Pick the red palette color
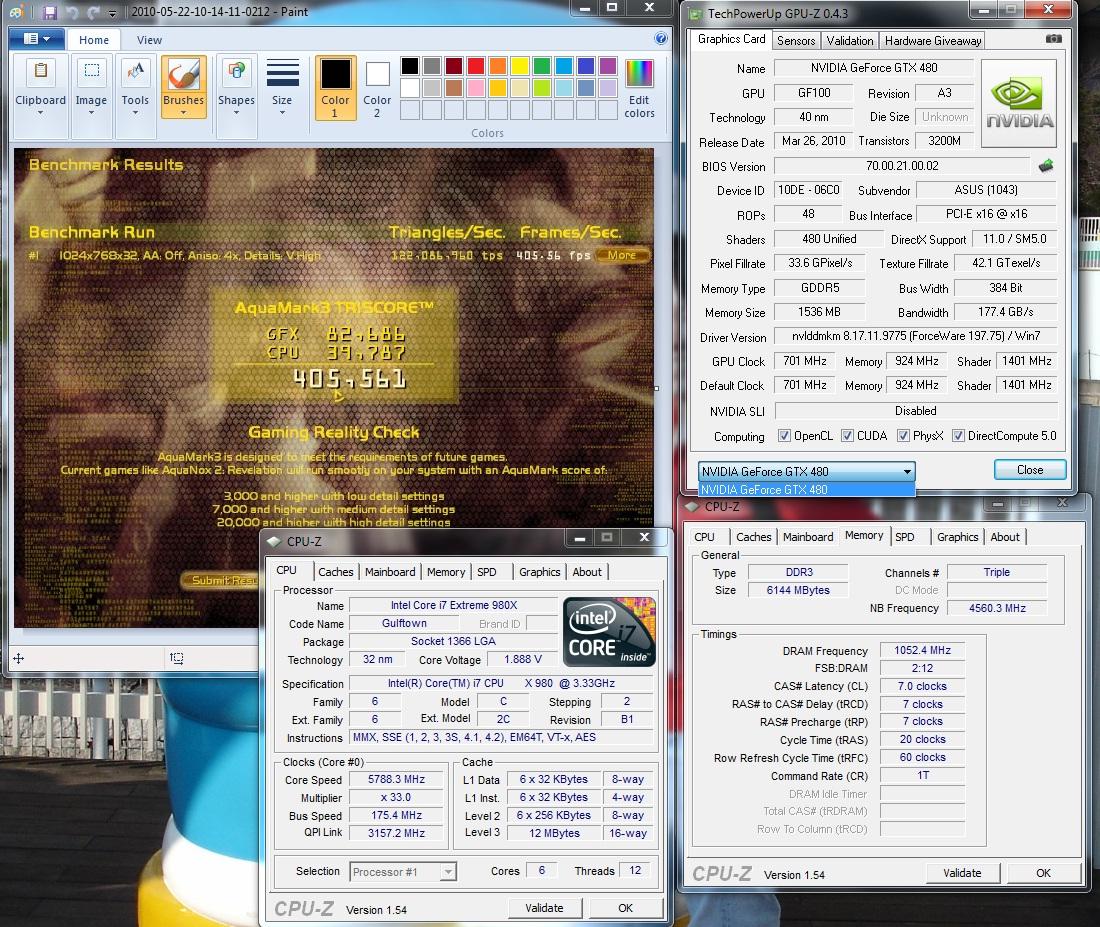The height and width of the screenshot is (927, 1100). tap(476, 66)
